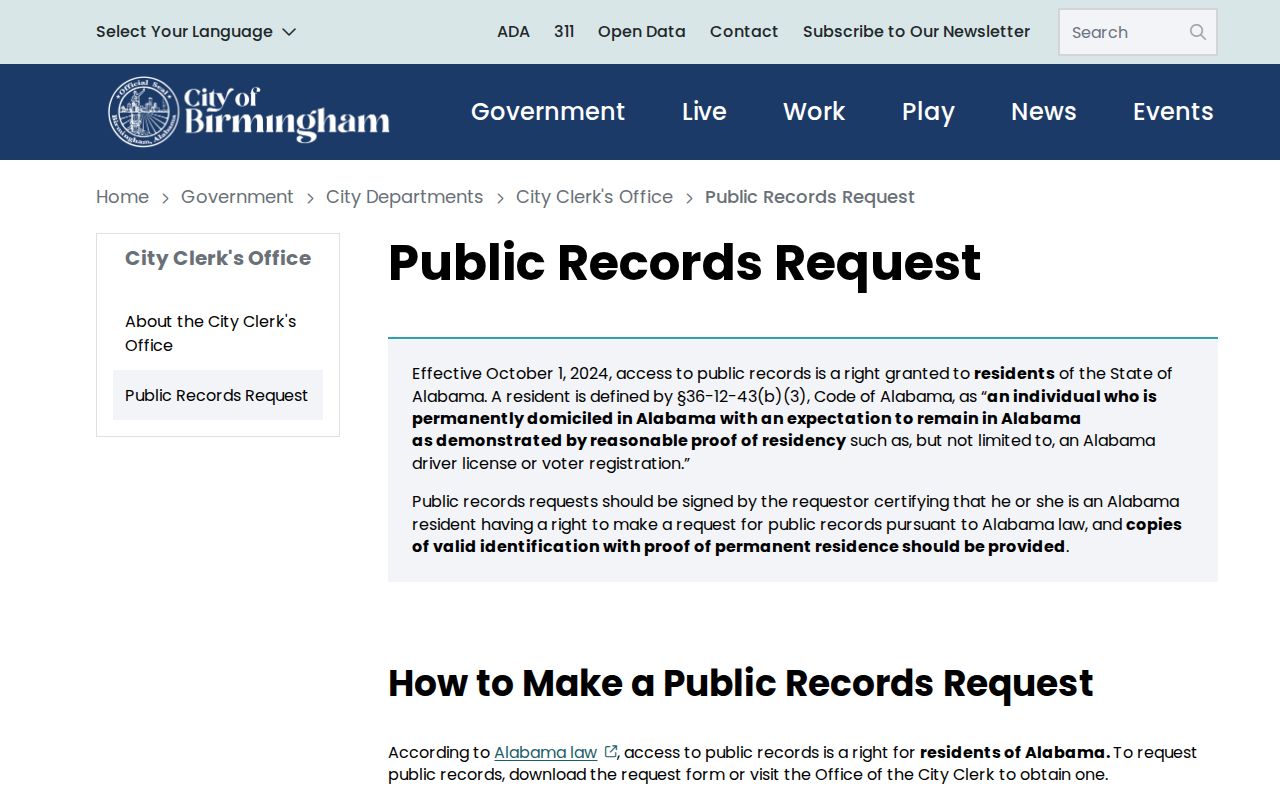Select About the City Clerk's Office
Screen dimensions: 1280x800
pos(218,333)
